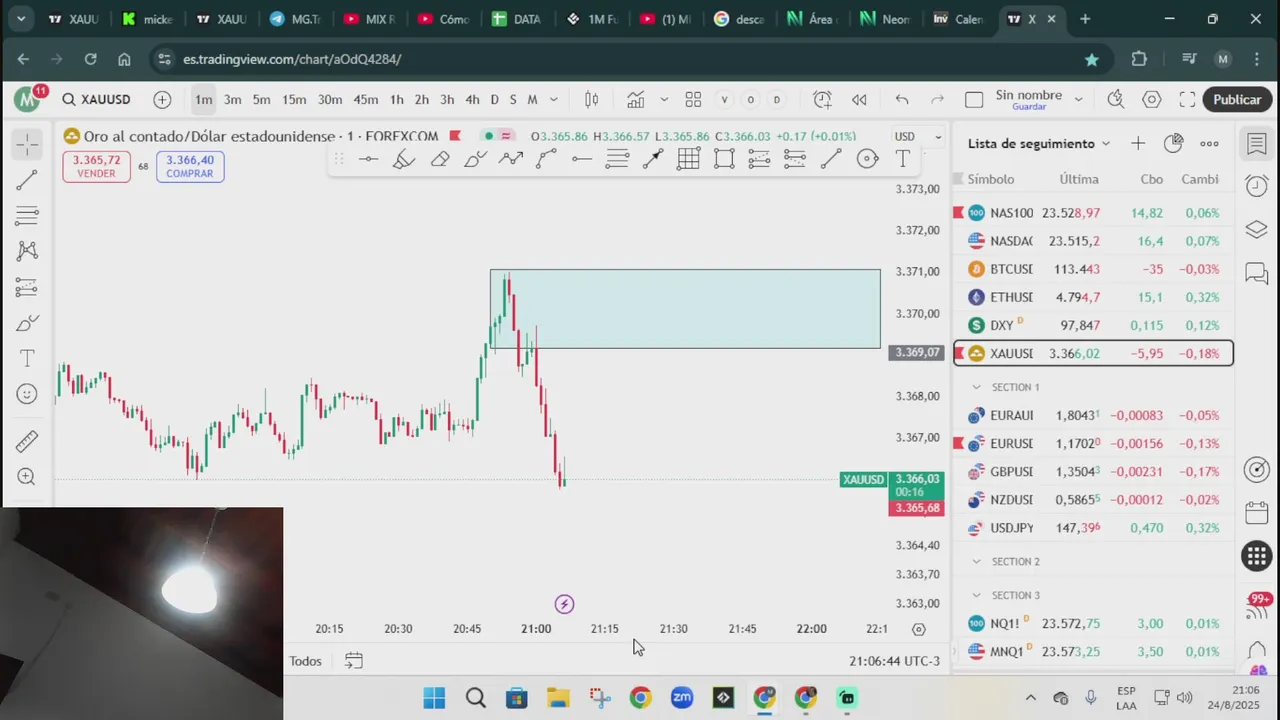This screenshot has width=1280, height=720.
Task: Open the Lista de seguimiento dropdown
Action: click(x=1039, y=143)
